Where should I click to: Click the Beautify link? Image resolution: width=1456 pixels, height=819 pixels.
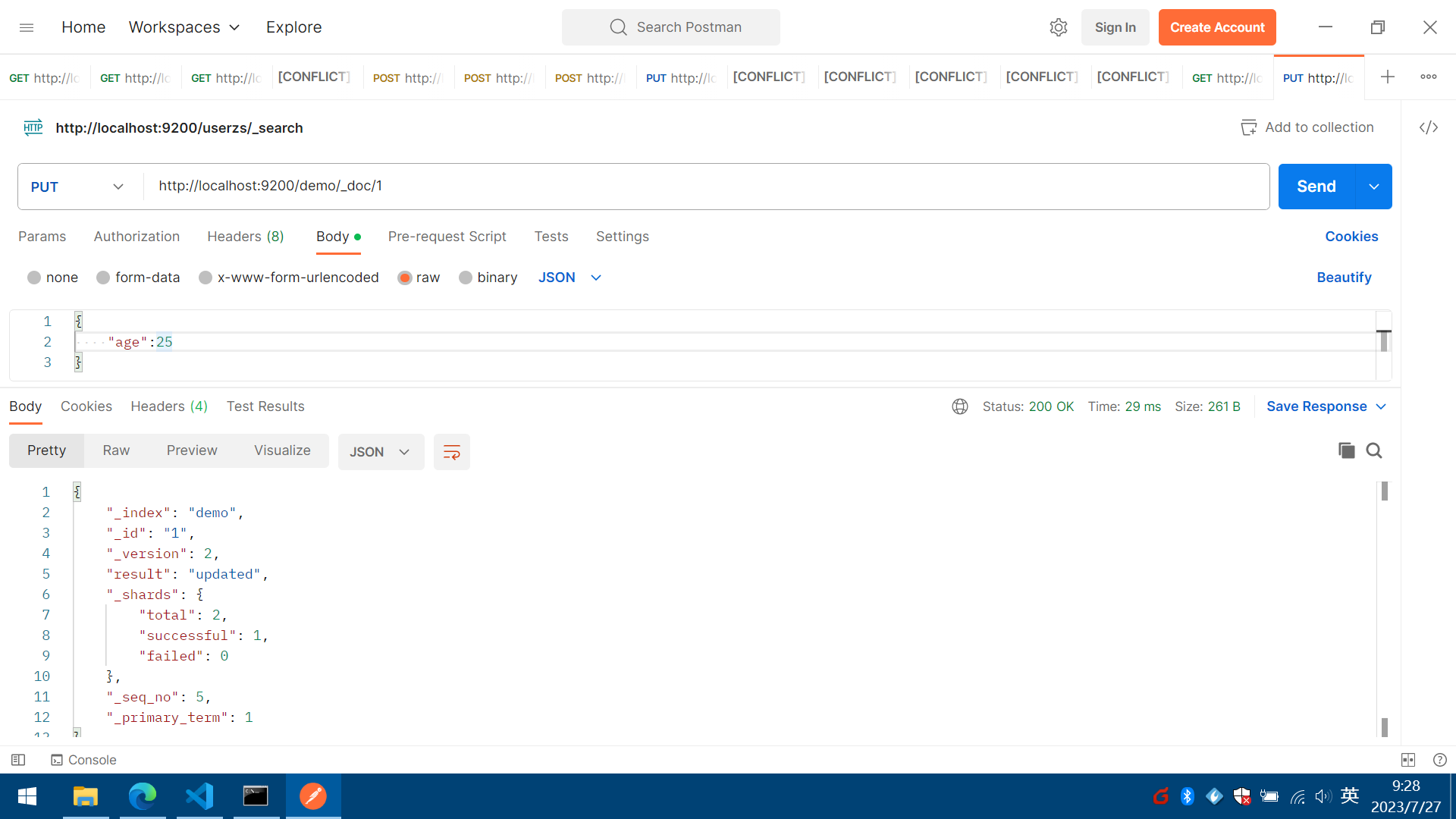(x=1344, y=278)
